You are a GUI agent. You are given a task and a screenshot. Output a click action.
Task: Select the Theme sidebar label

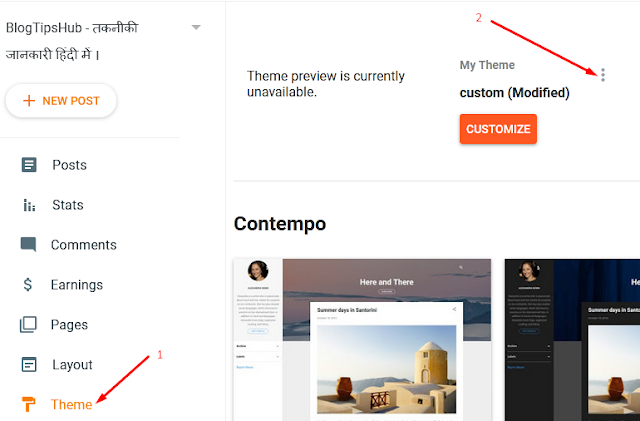coord(71,404)
